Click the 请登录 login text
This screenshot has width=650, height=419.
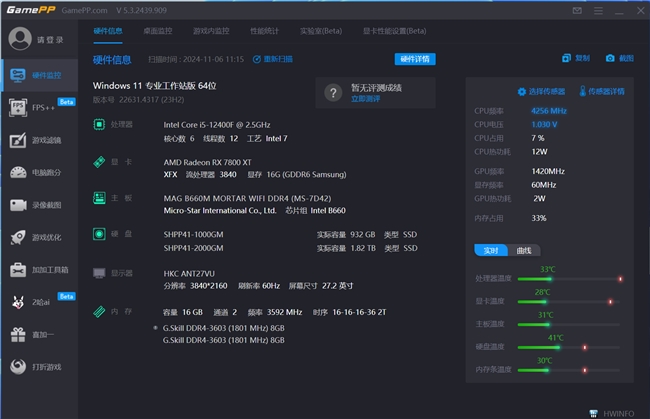pos(50,40)
